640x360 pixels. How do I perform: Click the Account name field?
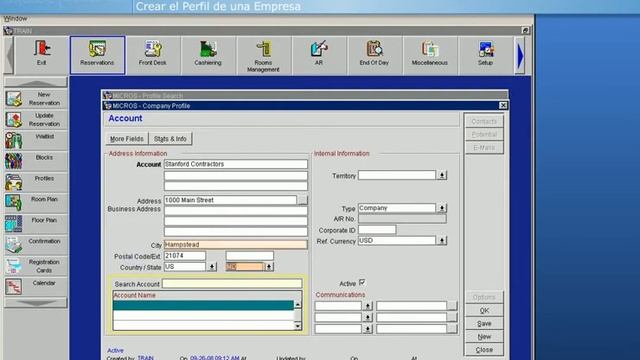[x=236, y=164]
